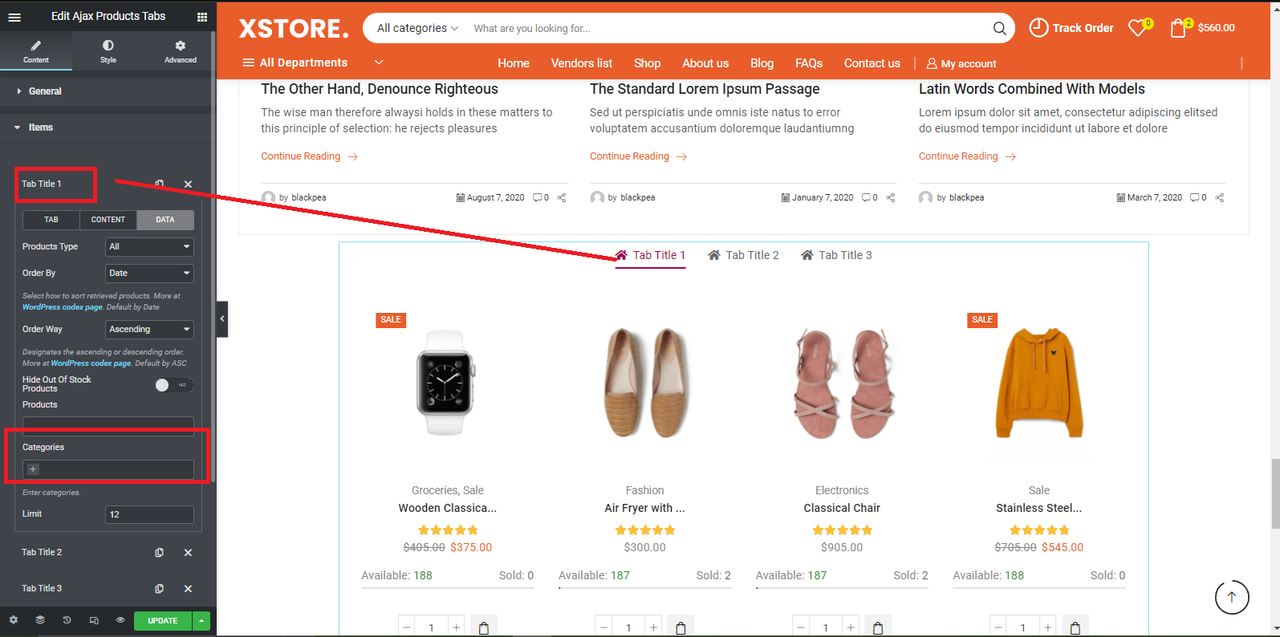Open Continue Reading under The Other Hand post
The height and width of the screenshot is (637, 1280).
coord(309,156)
